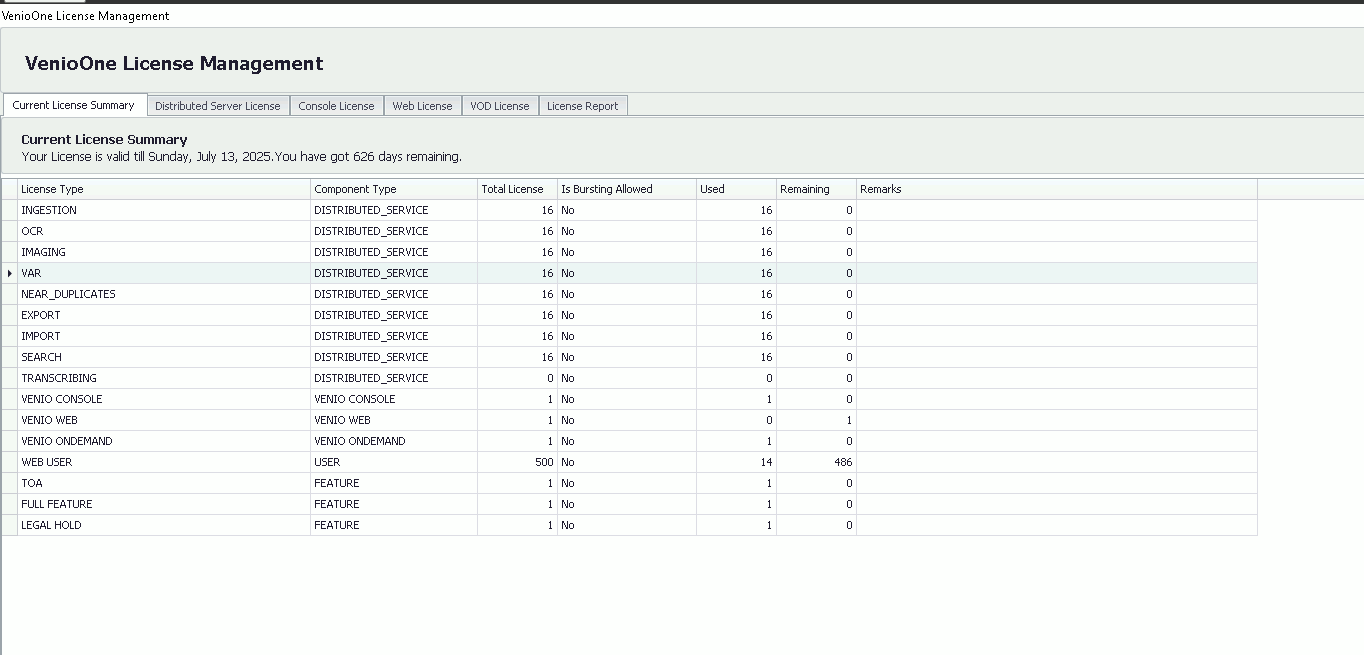Click the Remarks column header

point(1057,189)
